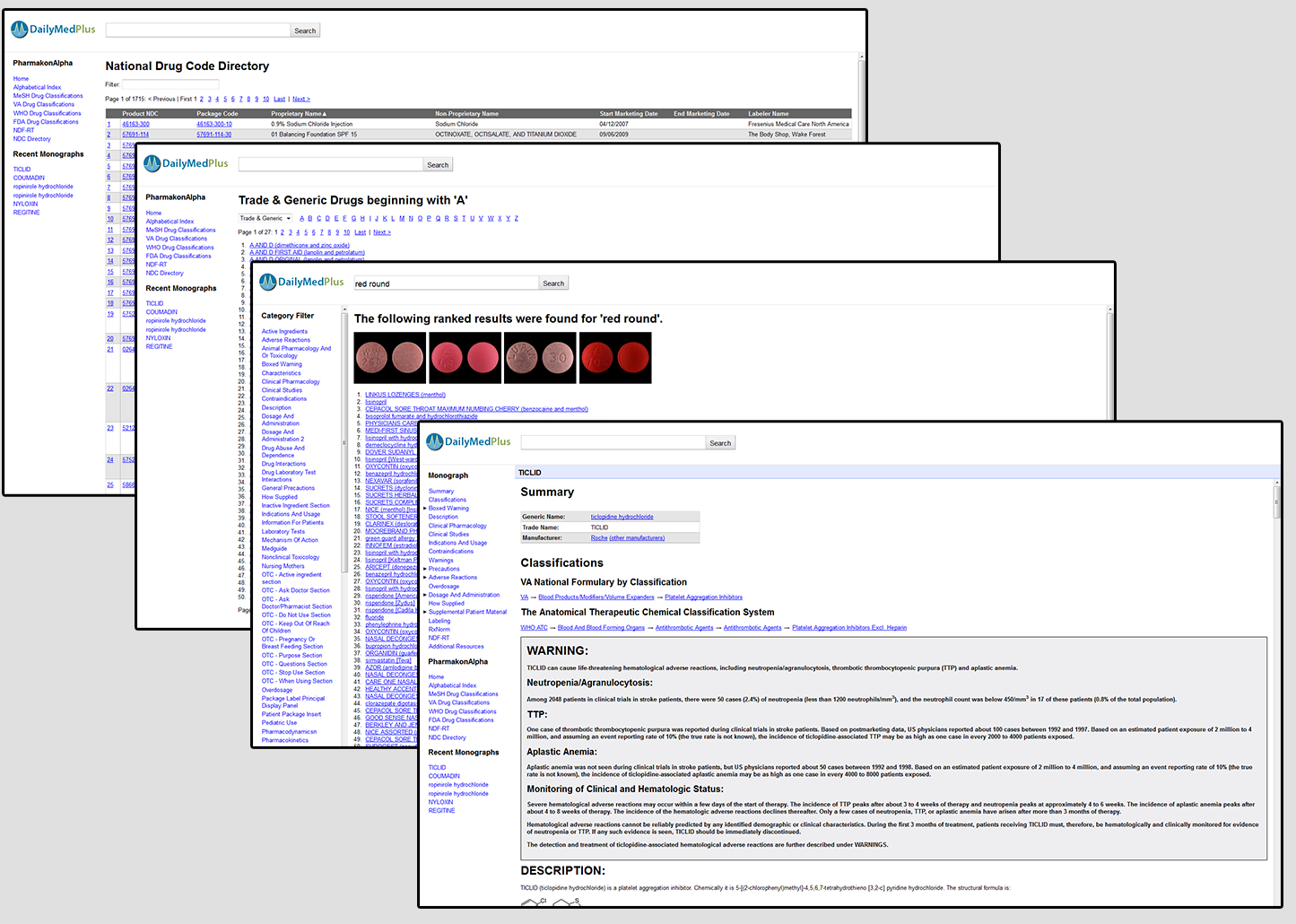
Task: Open bisoprolol fumarate and hydrochlorothiazide result
Action: pos(422,416)
